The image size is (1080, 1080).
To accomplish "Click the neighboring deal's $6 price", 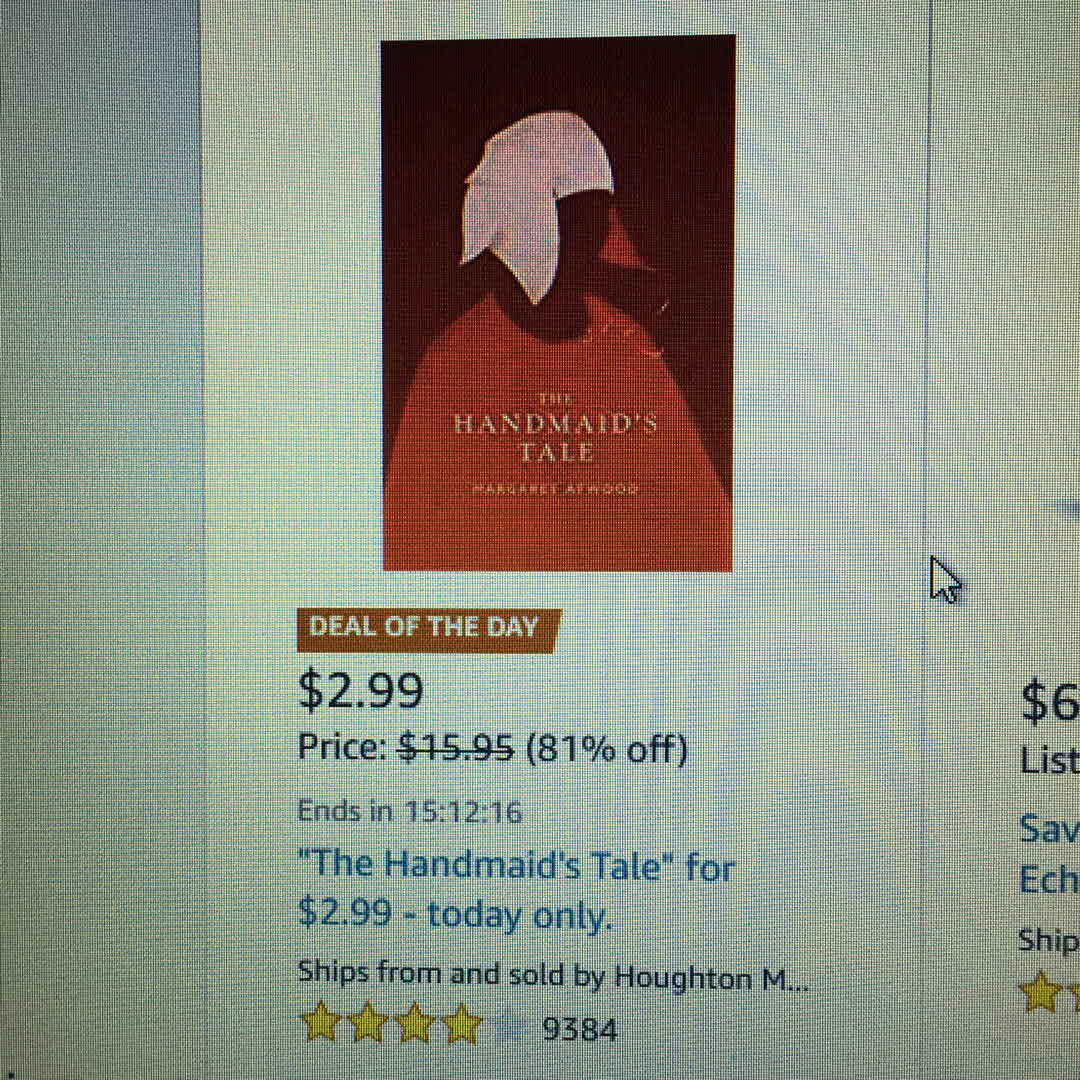I will [1050, 701].
